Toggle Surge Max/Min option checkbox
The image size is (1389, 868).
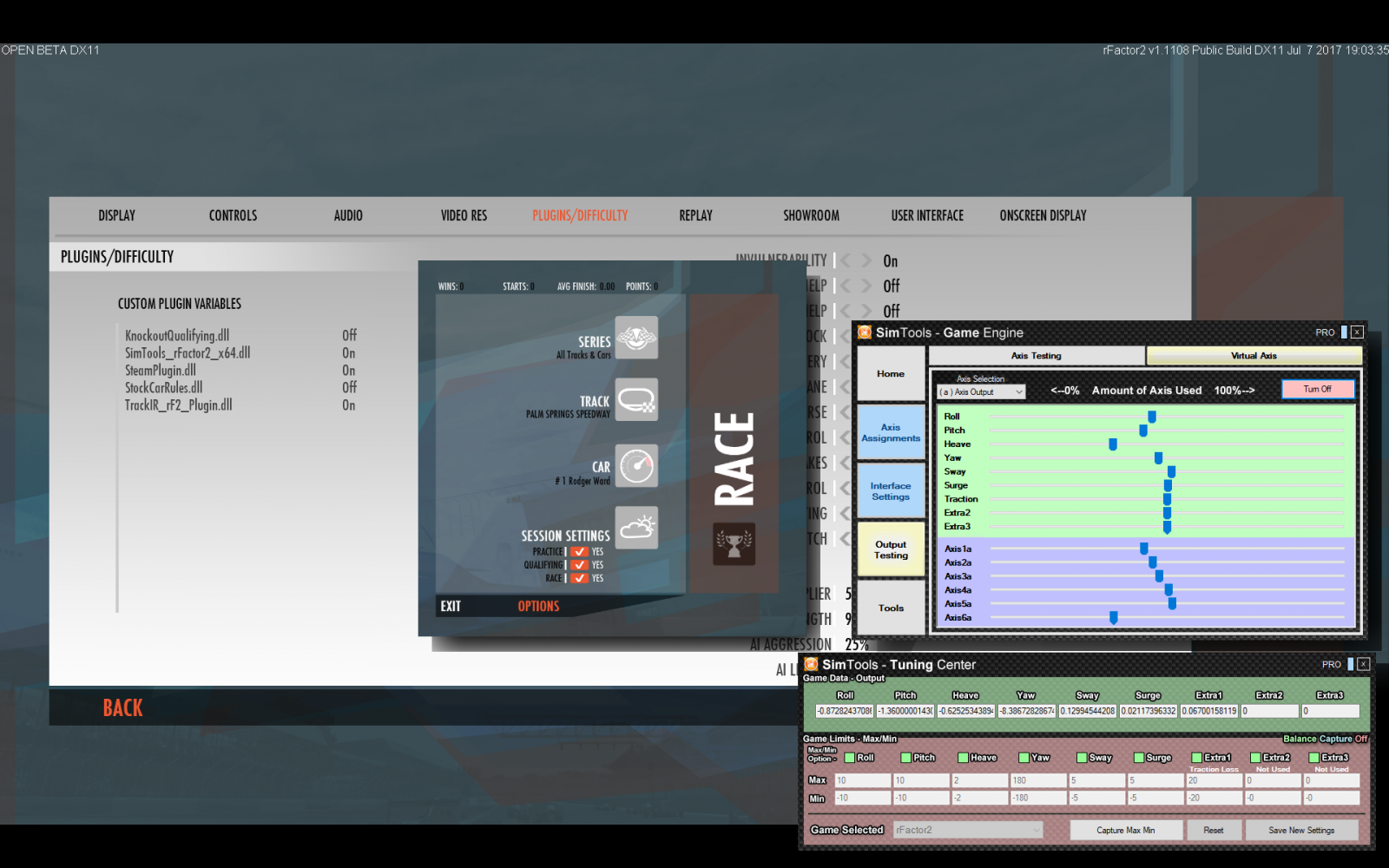coord(1139,758)
